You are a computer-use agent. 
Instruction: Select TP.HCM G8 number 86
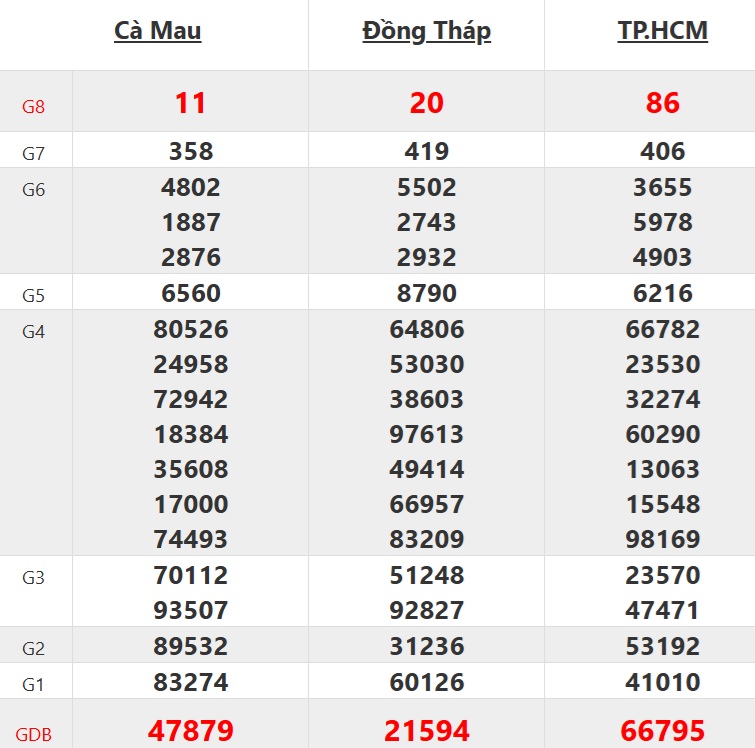coord(663,103)
